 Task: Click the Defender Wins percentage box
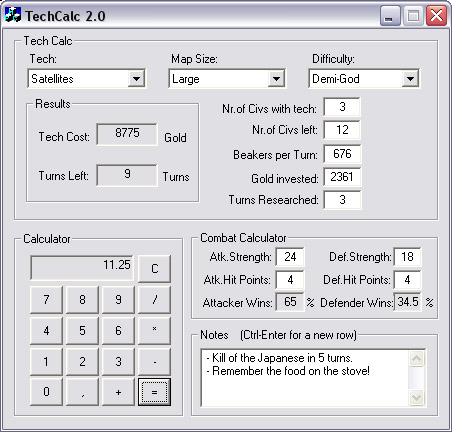point(407,302)
